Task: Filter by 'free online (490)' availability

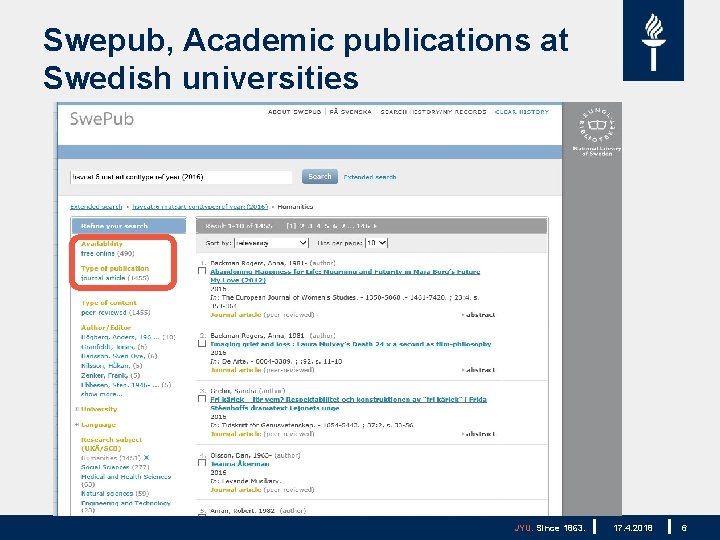Action: pos(107,253)
